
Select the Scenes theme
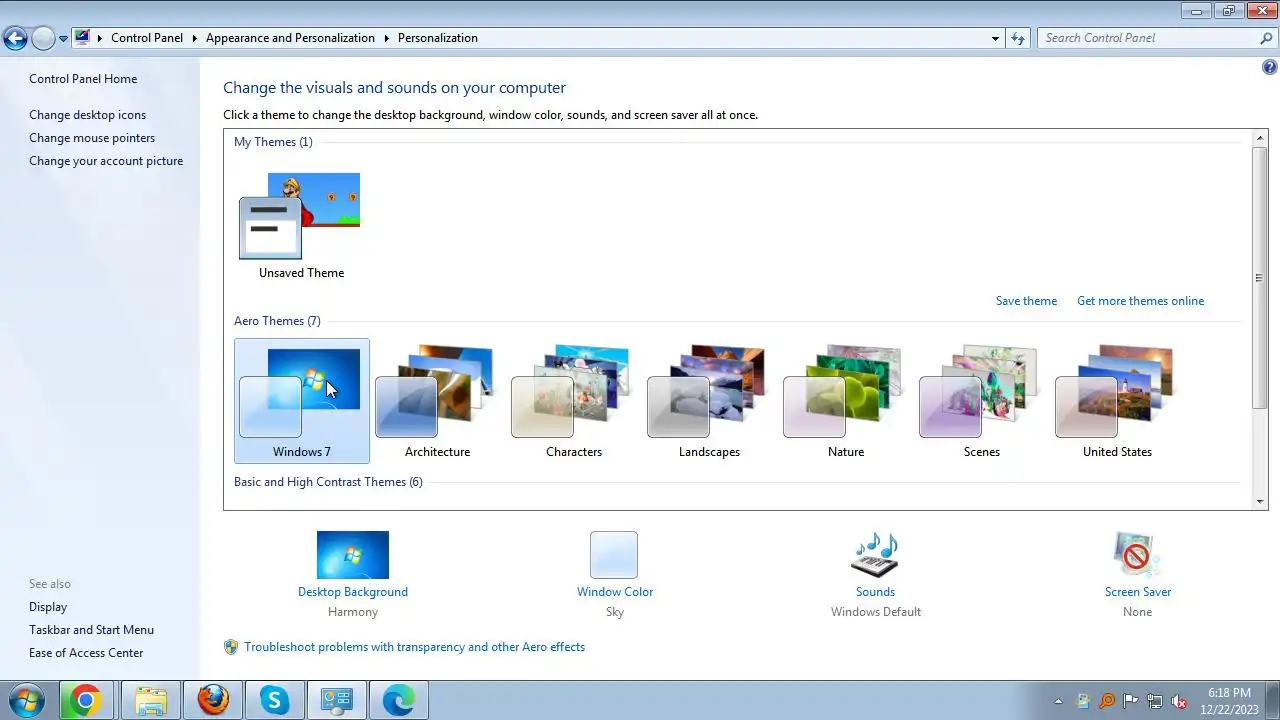[981, 401]
